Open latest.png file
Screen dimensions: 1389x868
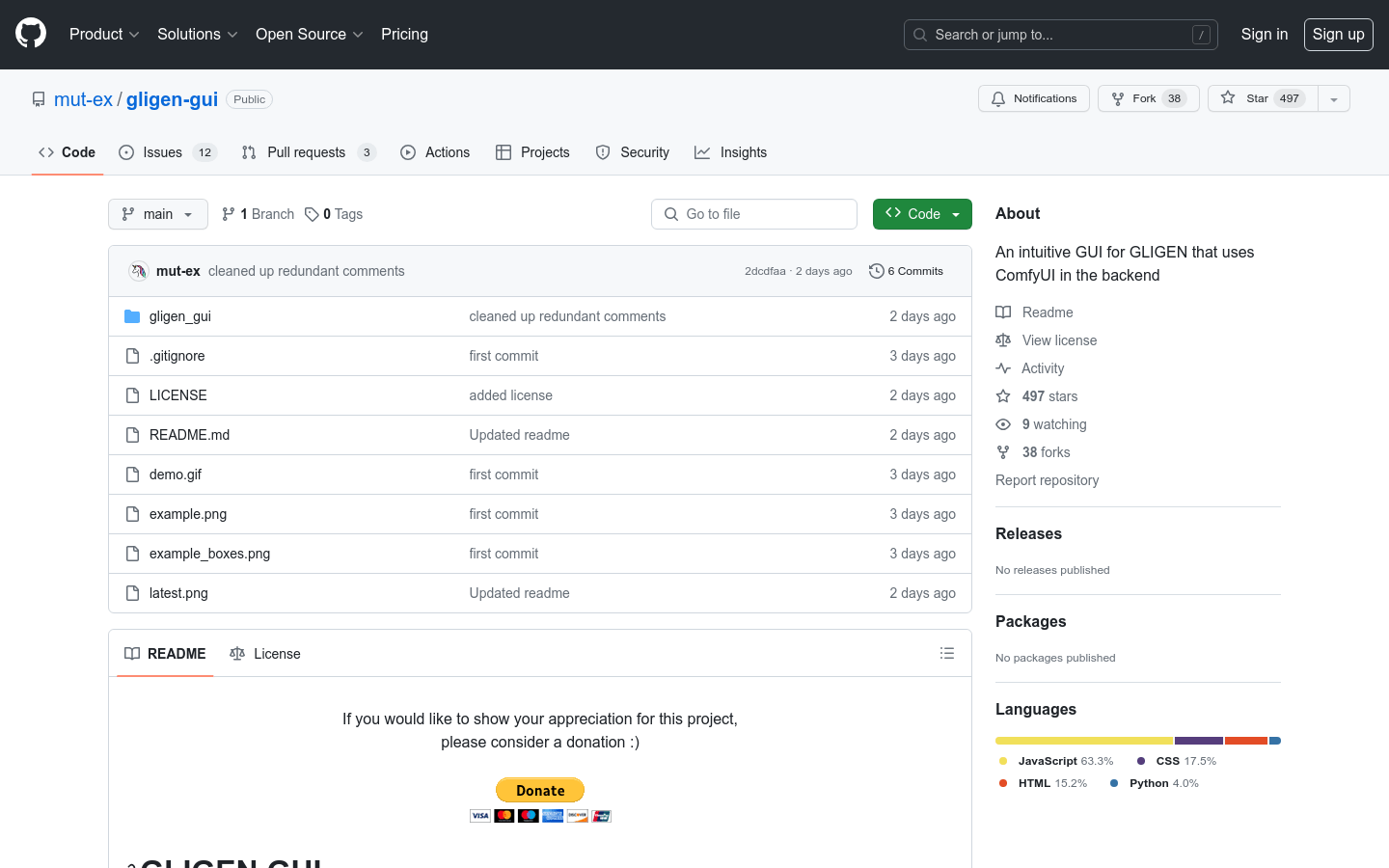click(178, 593)
